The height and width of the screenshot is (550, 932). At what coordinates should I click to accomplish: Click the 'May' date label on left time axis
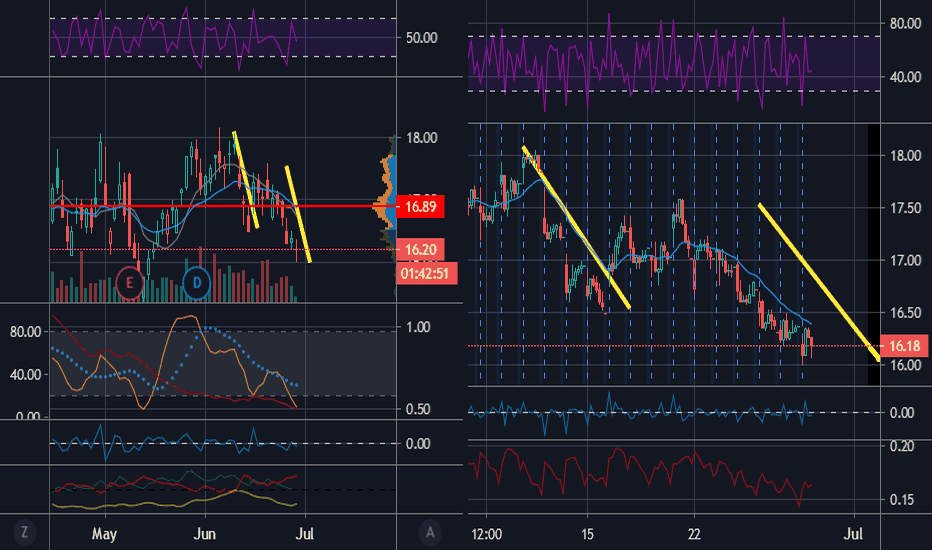point(104,533)
